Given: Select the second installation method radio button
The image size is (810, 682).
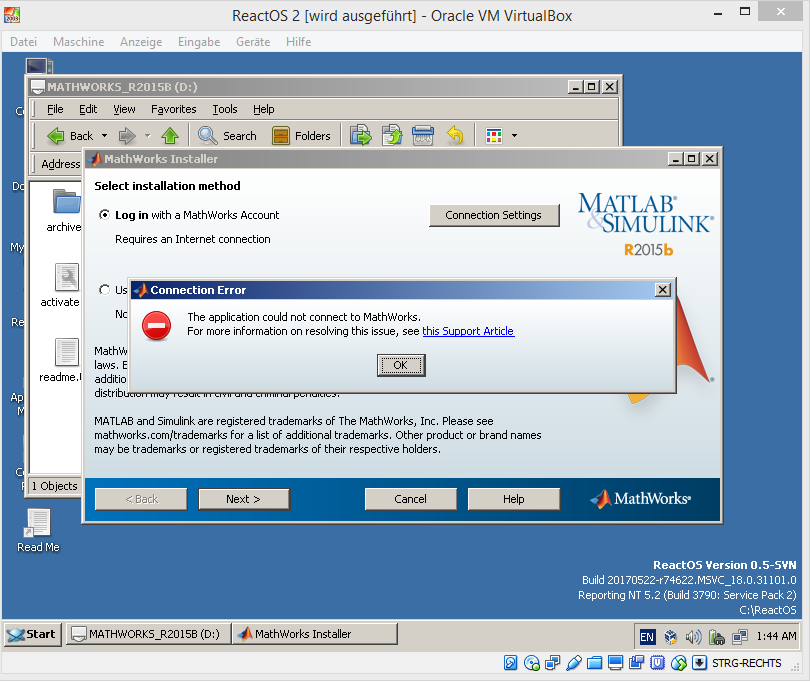Looking at the screenshot, I should tap(105, 290).
